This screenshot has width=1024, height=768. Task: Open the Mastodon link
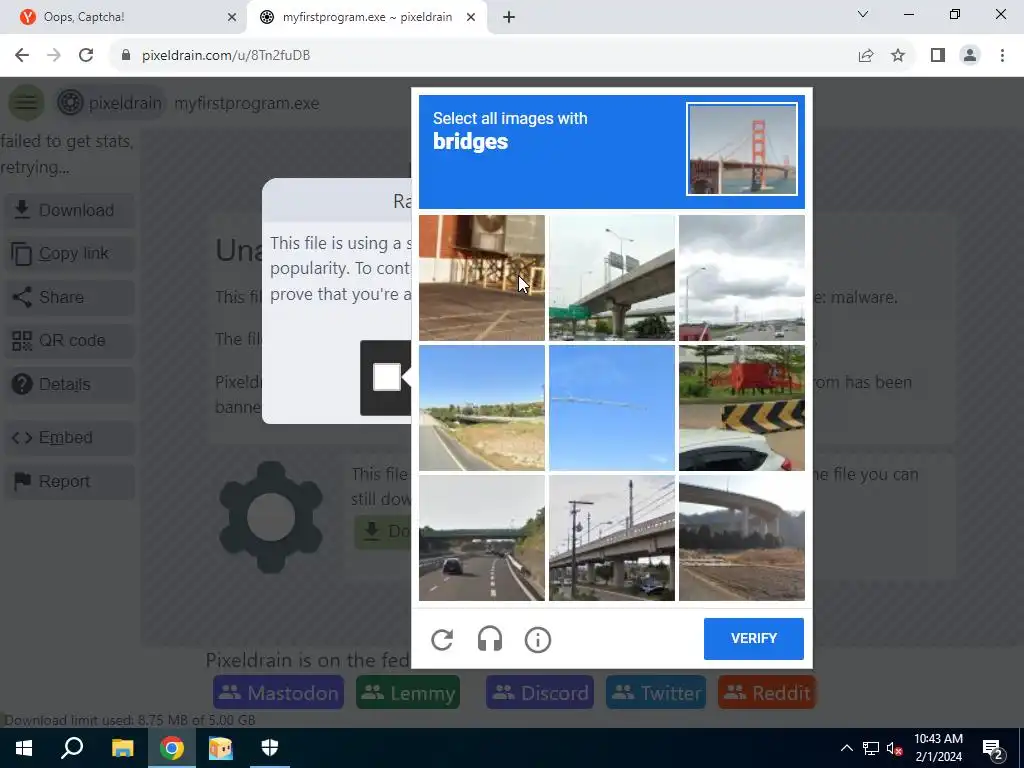278,692
